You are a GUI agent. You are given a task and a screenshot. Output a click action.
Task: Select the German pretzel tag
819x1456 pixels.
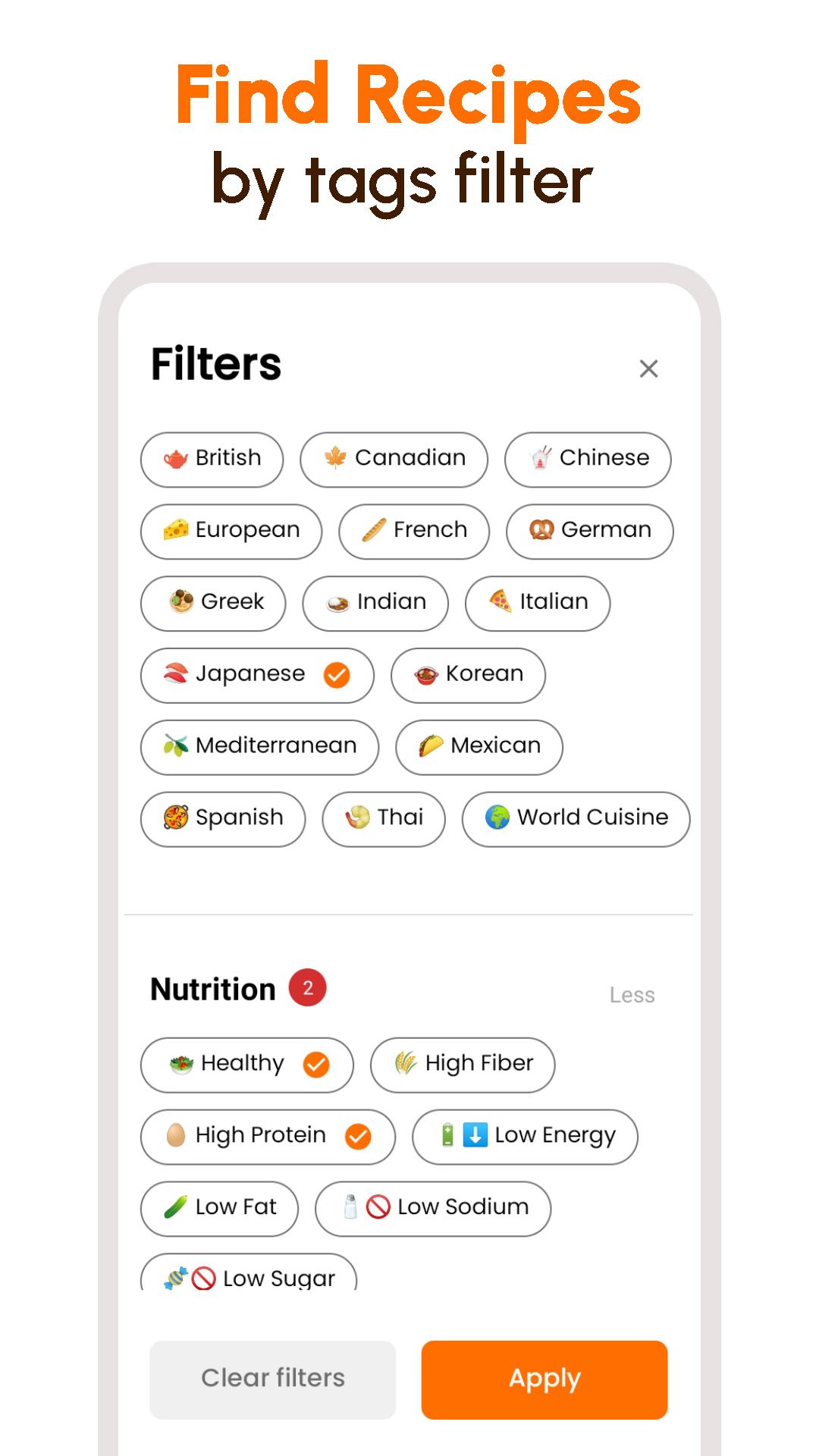(590, 532)
